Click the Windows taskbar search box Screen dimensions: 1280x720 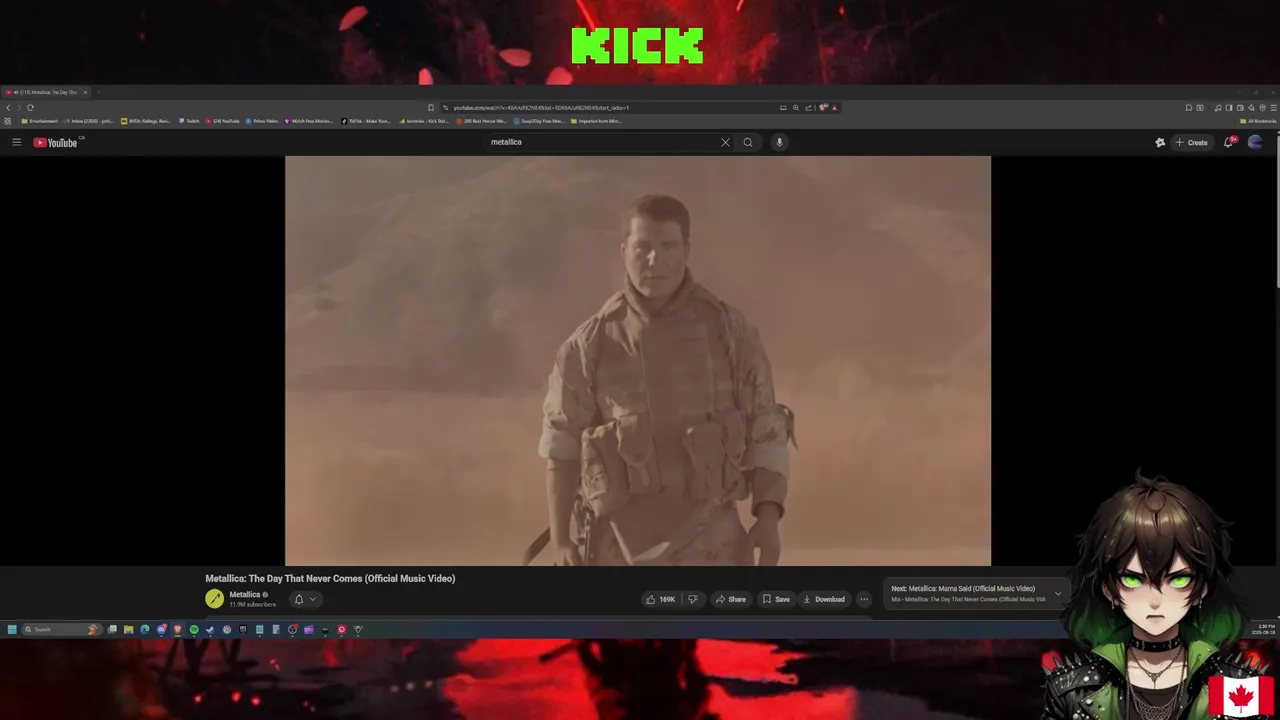[60, 629]
